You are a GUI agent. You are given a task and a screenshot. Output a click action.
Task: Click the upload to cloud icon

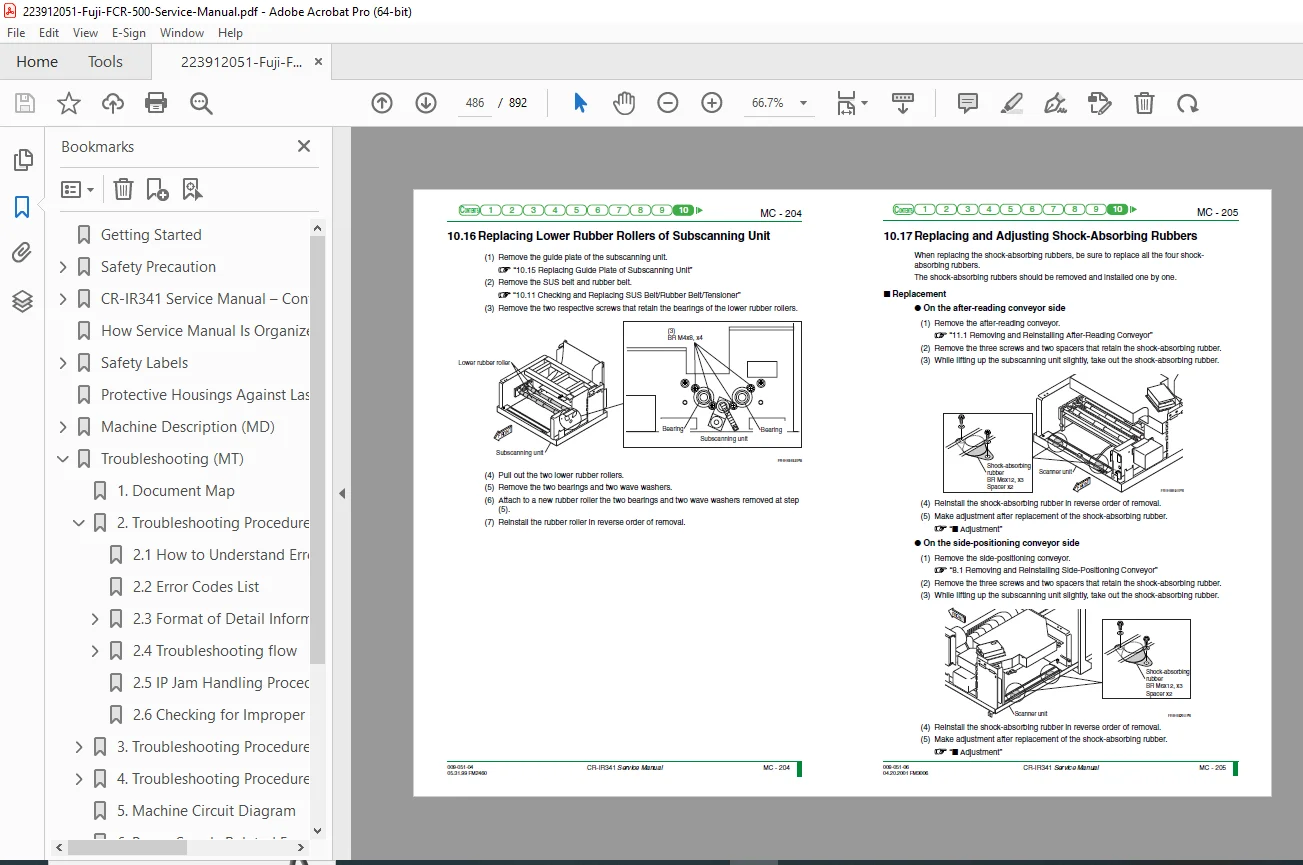tap(113, 103)
